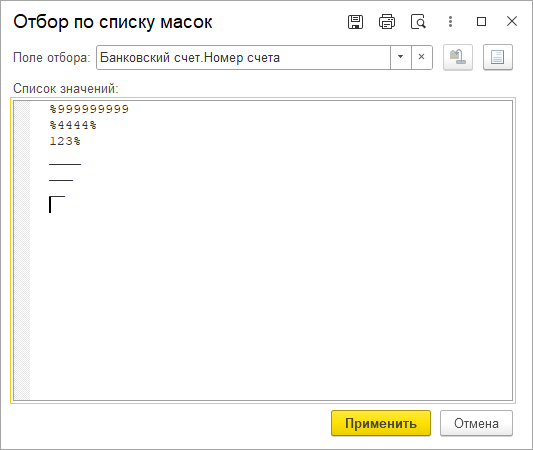The height and width of the screenshot is (450, 533).
Task: Save the mask list with diskette icon
Action: pyautogui.click(x=355, y=22)
